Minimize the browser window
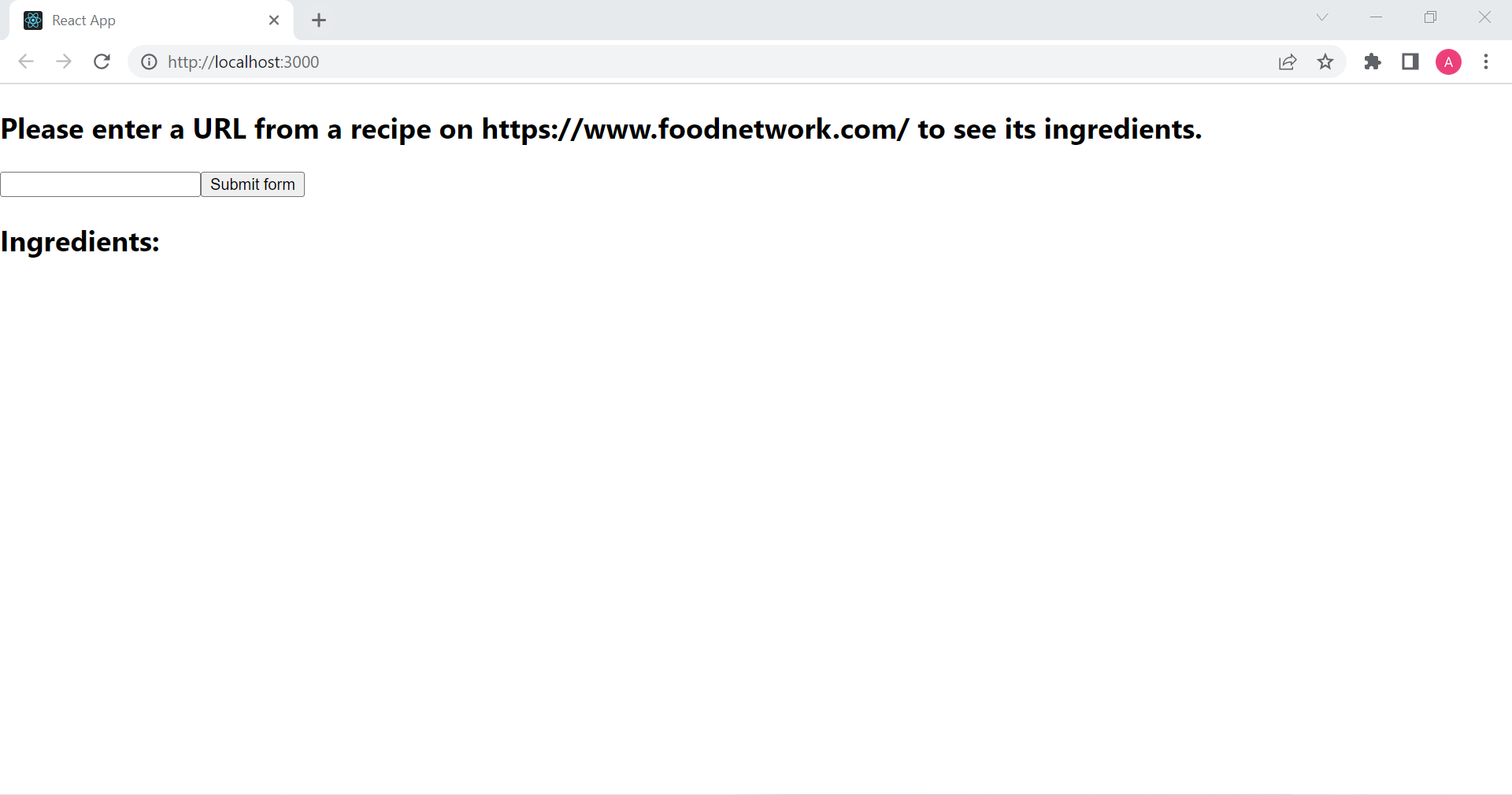This screenshot has width=1512, height=795. tap(1376, 17)
